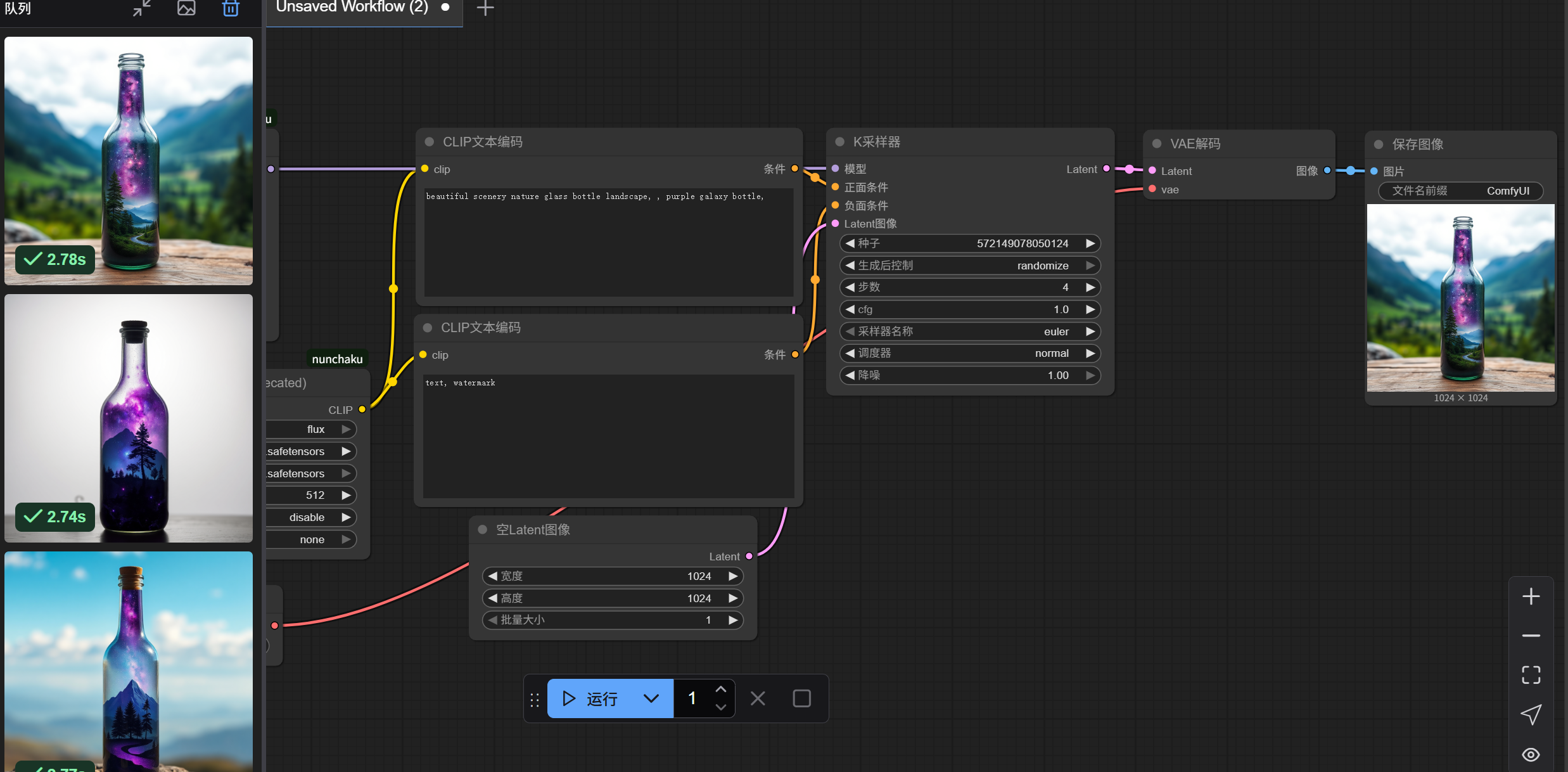Click the fit-view frame icon
The height and width of the screenshot is (772, 1568).
pyautogui.click(x=1531, y=675)
